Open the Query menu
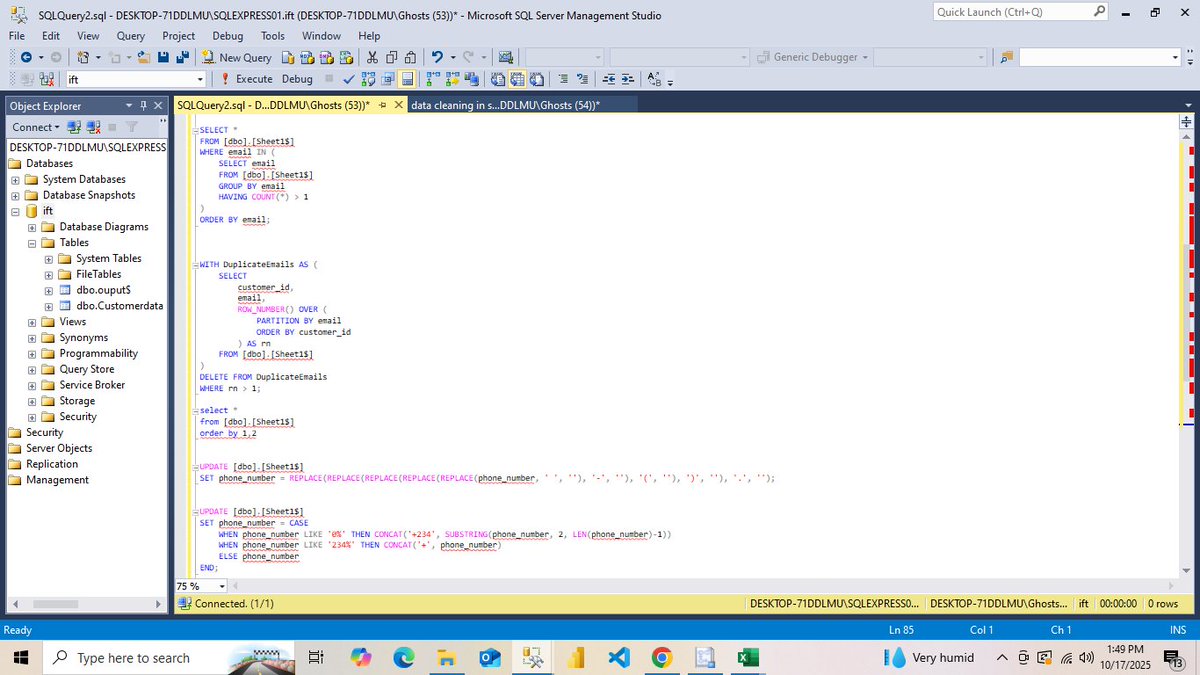Screen dimensions: 1200x675 pyautogui.click(x=130, y=35)
